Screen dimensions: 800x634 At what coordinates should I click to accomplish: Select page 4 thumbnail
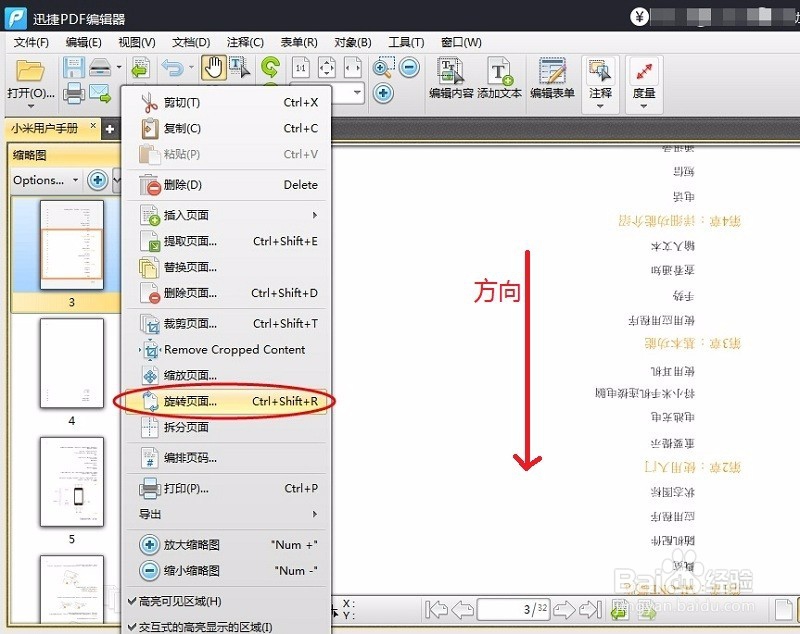click(71, 363)
